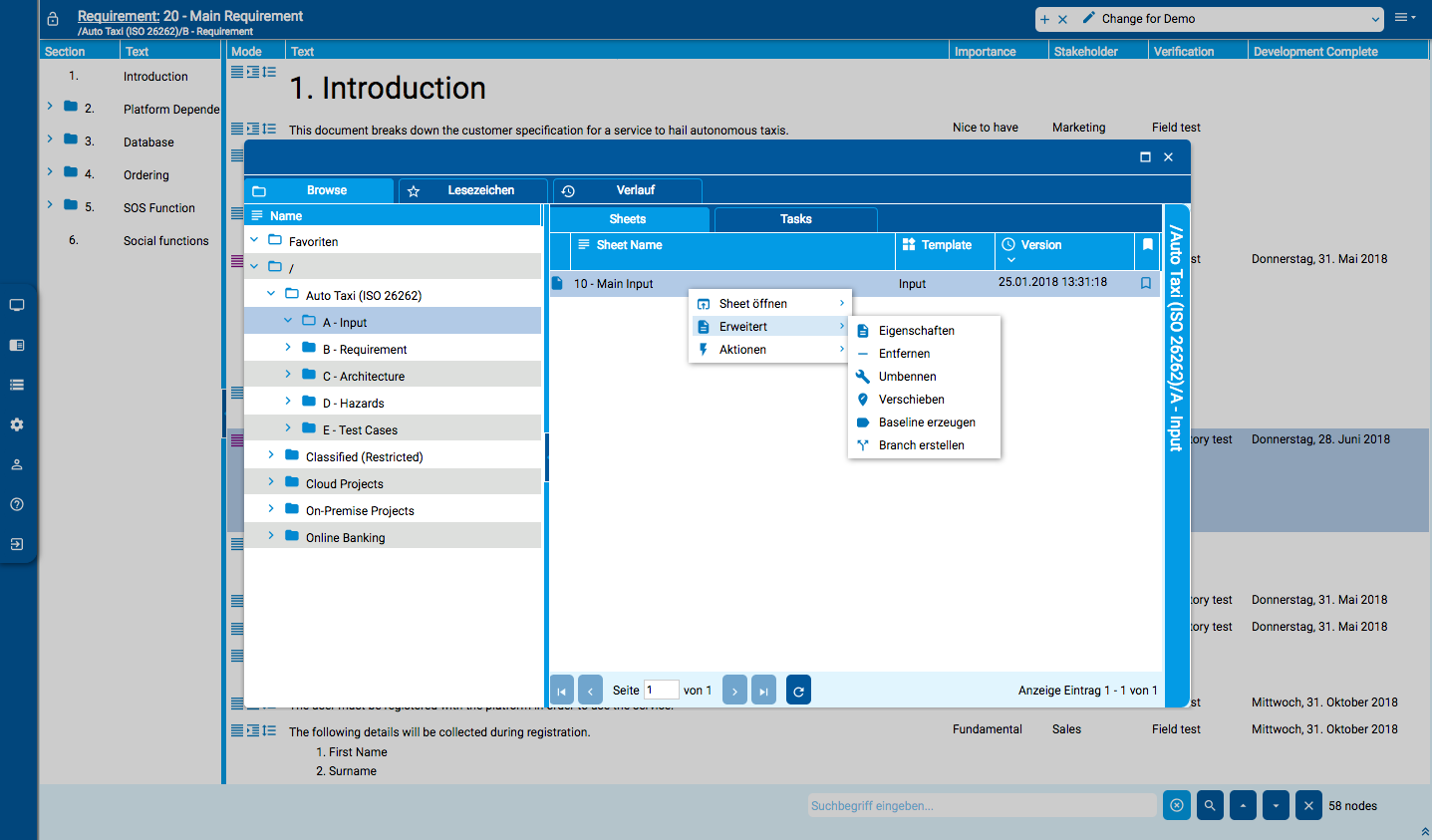Switch to the Lesezeichen tab

[473, 190]
